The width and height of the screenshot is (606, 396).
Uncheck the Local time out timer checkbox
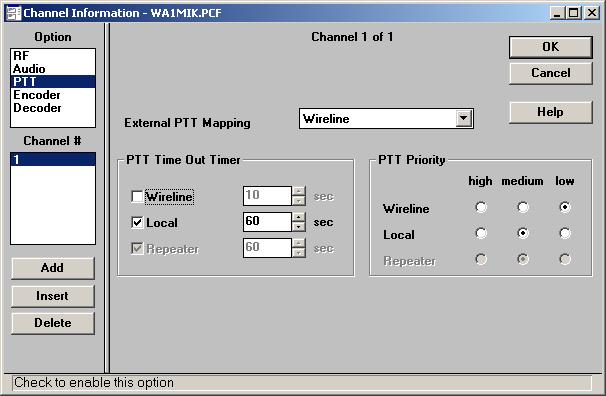[x=137, y=222]
